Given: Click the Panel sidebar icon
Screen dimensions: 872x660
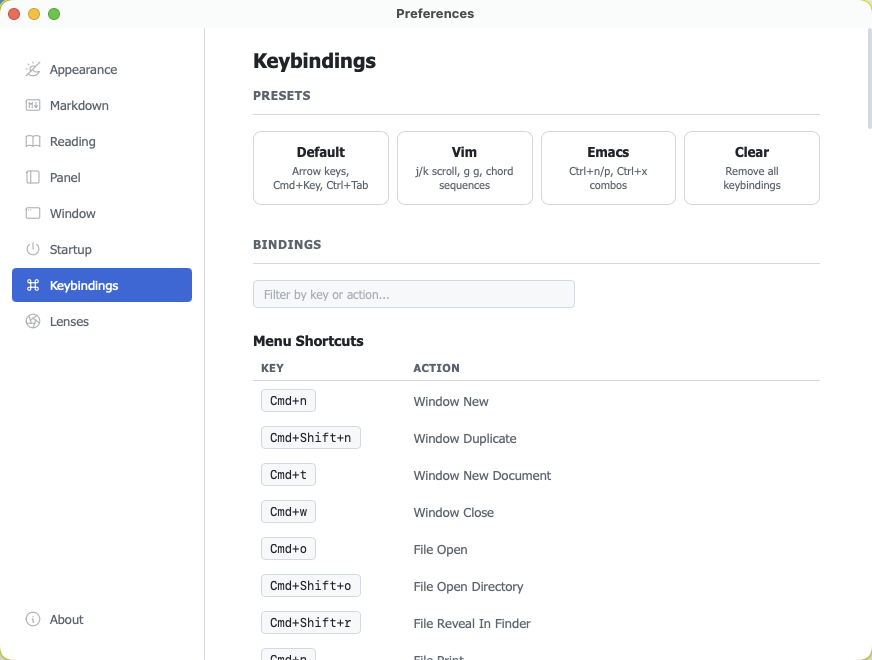Looking at the screenshot, I should (33, 177).
